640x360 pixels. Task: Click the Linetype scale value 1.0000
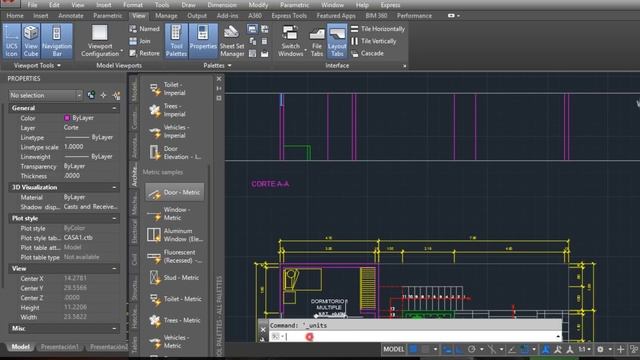pyautogui.click(x=73, y=147)
